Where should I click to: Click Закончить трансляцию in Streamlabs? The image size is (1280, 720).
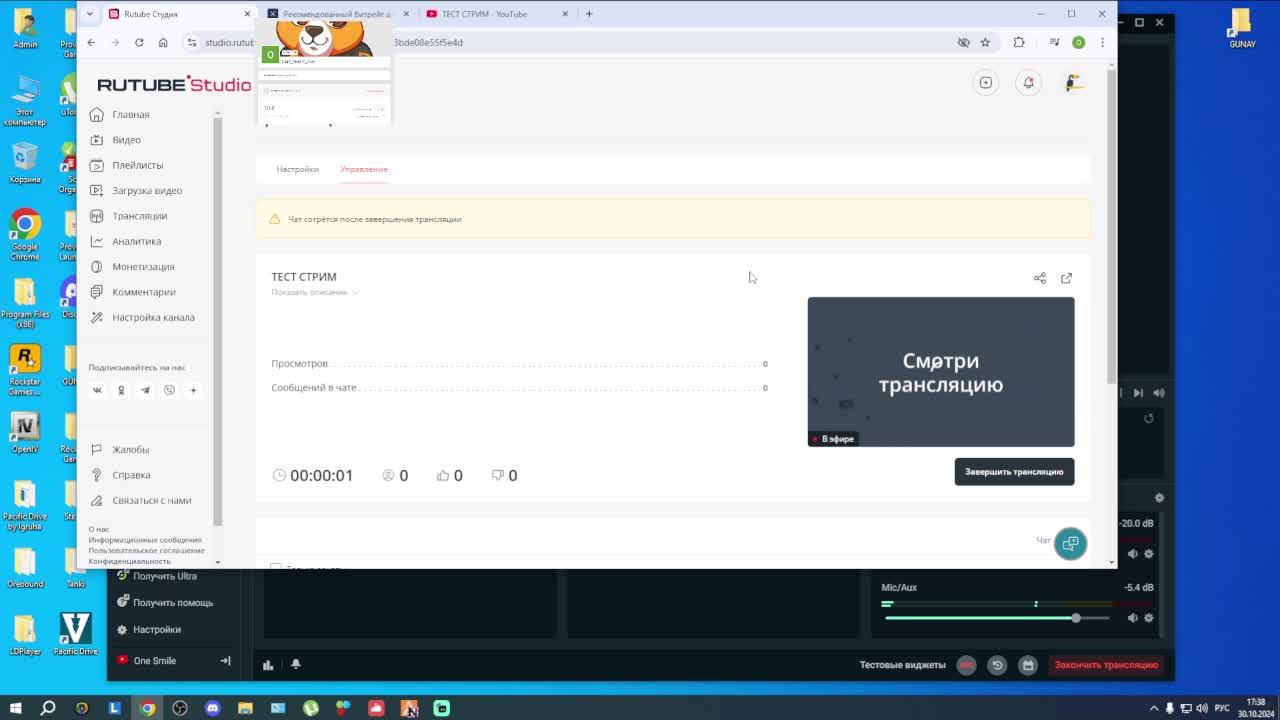(1106, 665)
